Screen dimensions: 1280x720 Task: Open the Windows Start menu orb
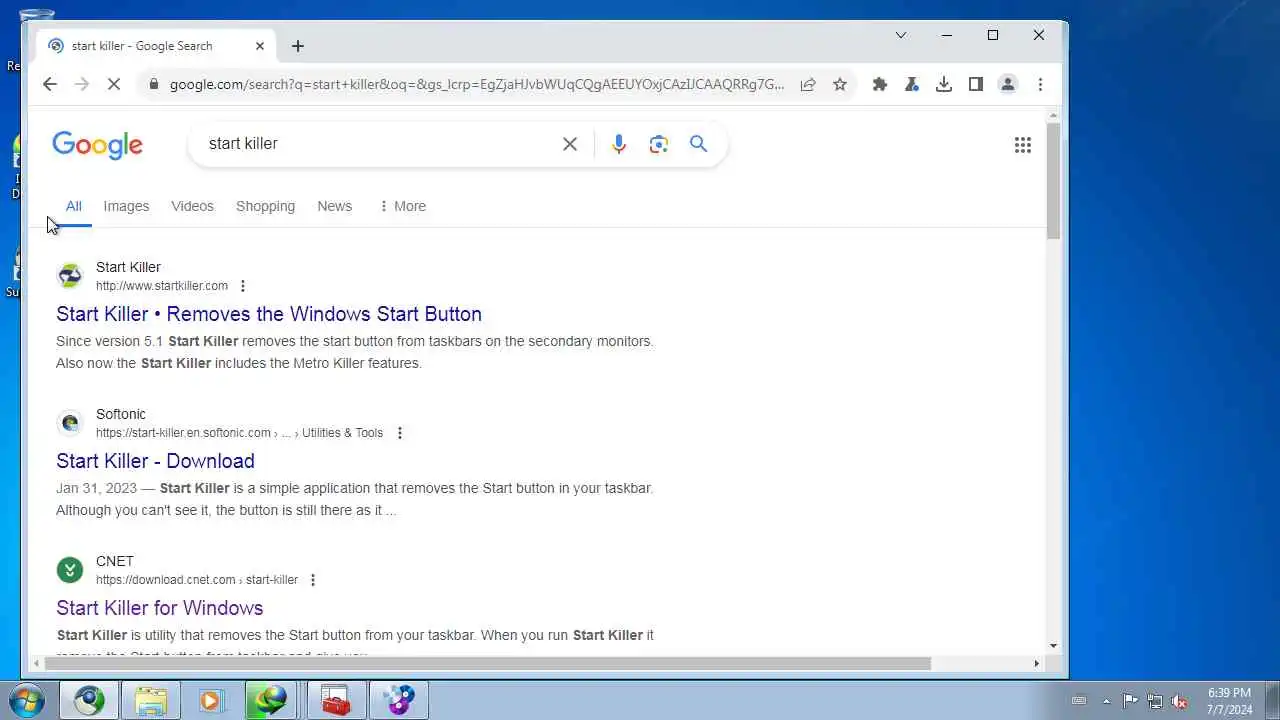tap(27, 700)
